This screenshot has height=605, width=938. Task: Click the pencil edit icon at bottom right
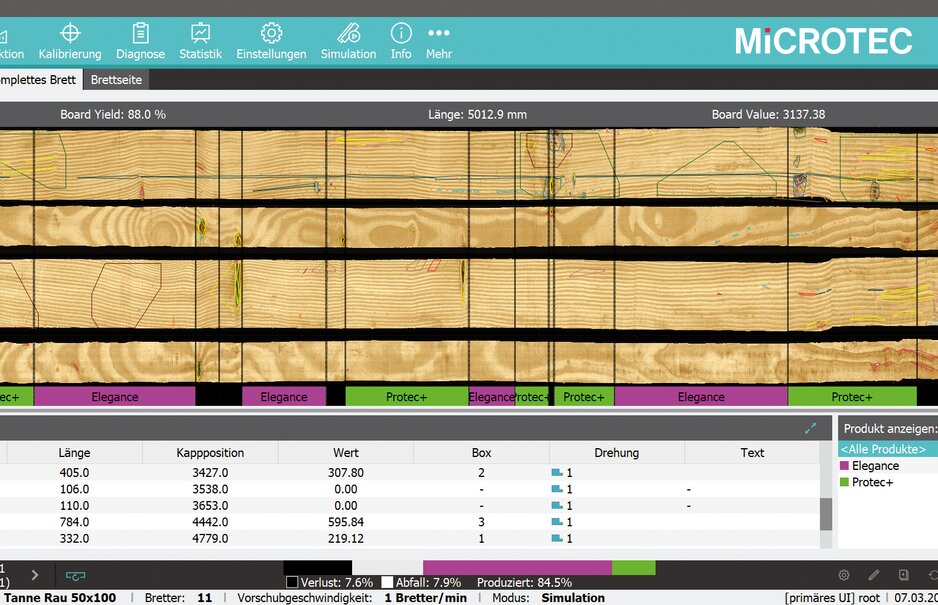(874, 576)
